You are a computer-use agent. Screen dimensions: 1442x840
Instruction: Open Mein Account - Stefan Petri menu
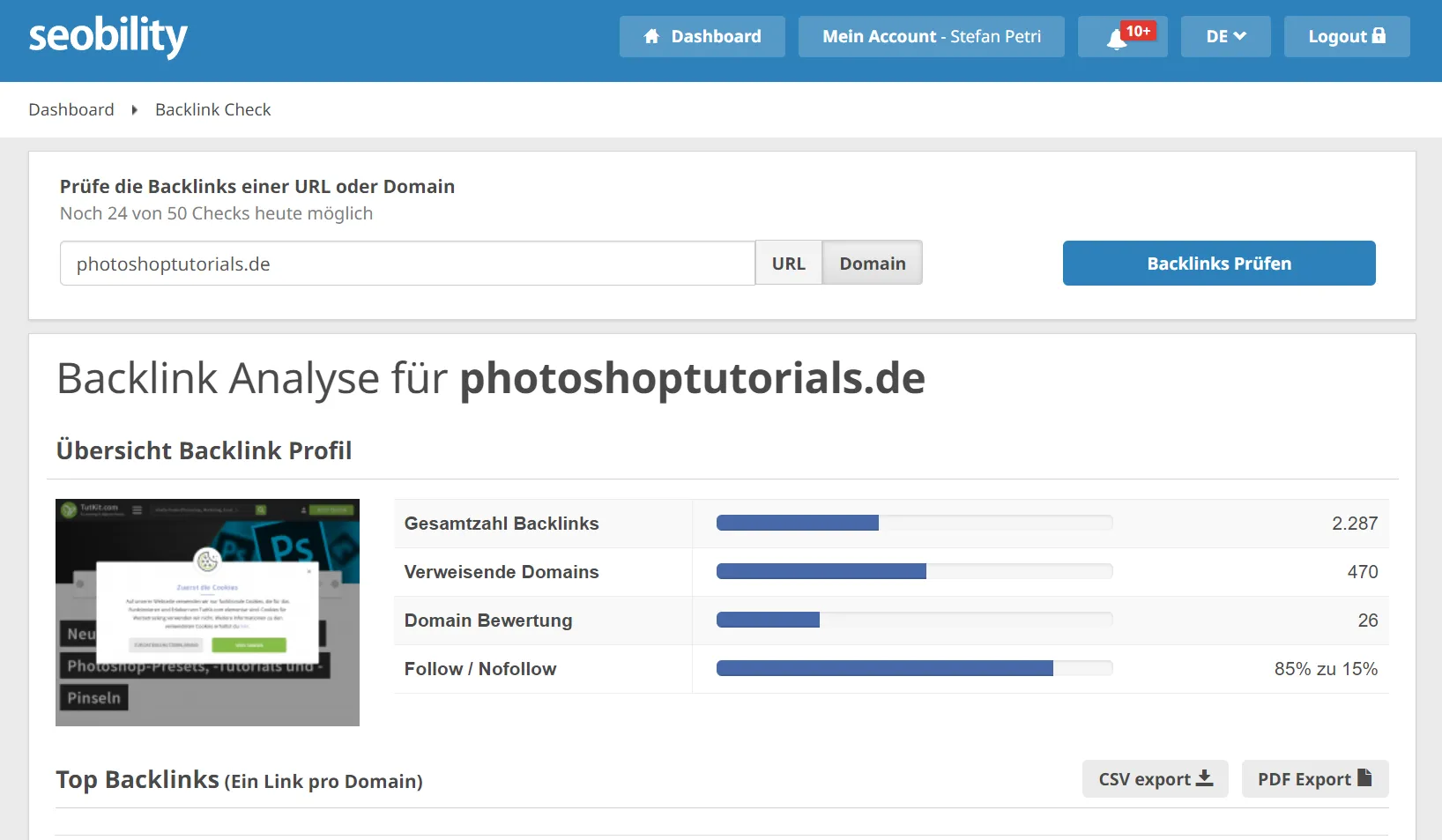[931, 36]
